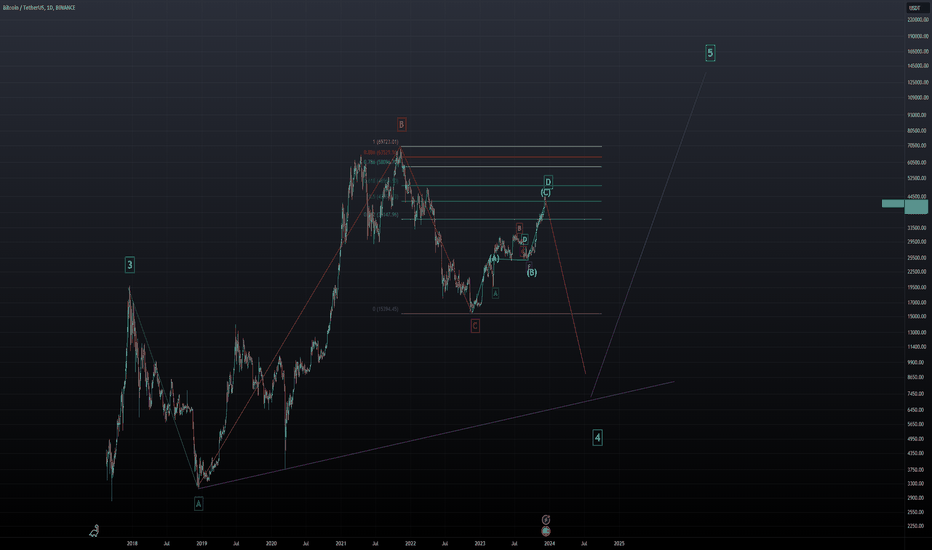Viewport: 932px width, 550px height.
Task: Click the 2021 time axis label
Action: click(341, 543)
